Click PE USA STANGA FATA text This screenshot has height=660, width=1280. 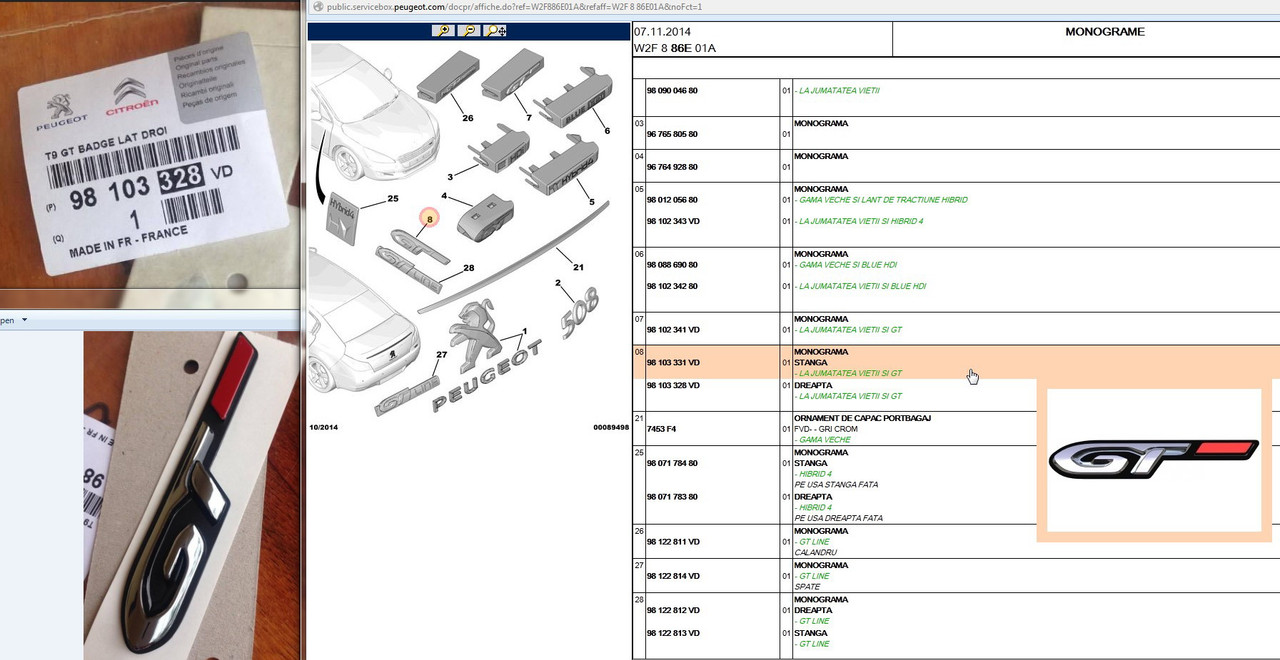tap(836, 485)
